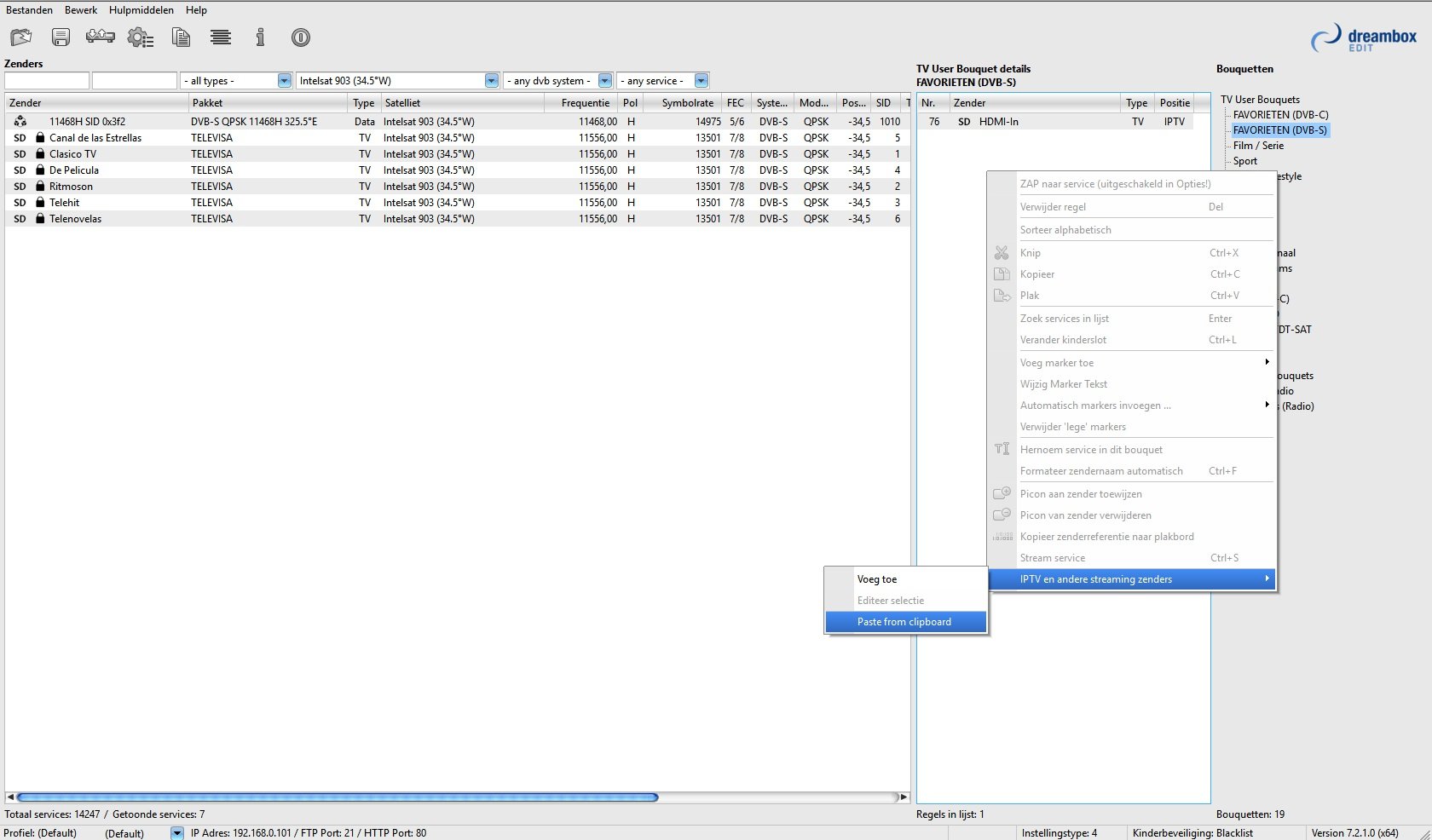The image size is (1432, 840).
Task: Select the 'Film / Serie' bouquet
Action: [x=1258, y=146]
